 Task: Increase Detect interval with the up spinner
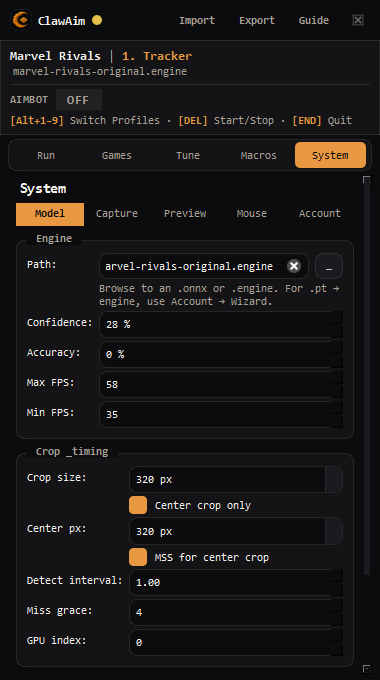pyautogui.click(x=337, y=576)
